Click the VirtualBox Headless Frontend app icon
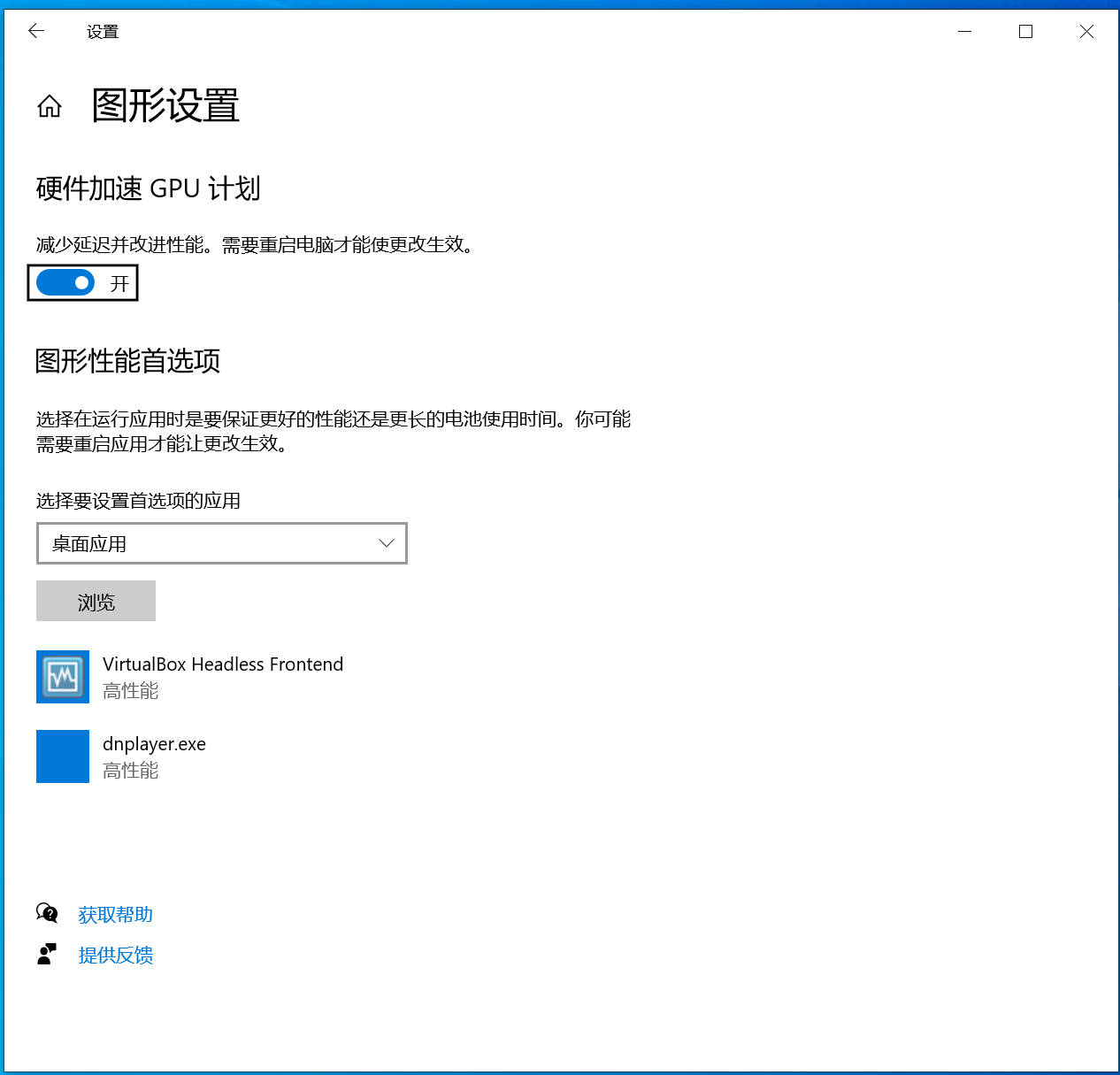Viewport: 1120px width, 1075px height. click(63, 677)
